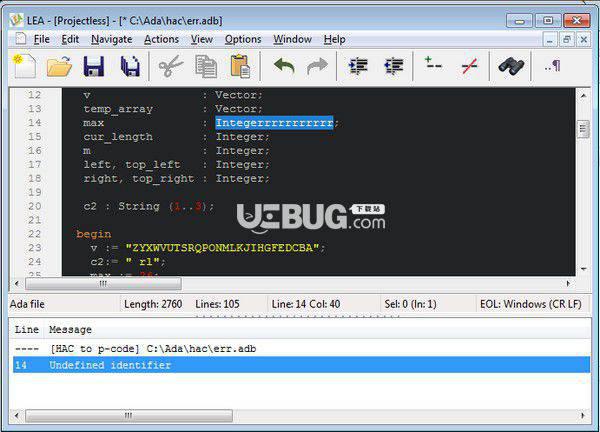Viewport: 600px width, 432px height.
Task: Click the "Line" column header
Action: pos(26,329)
